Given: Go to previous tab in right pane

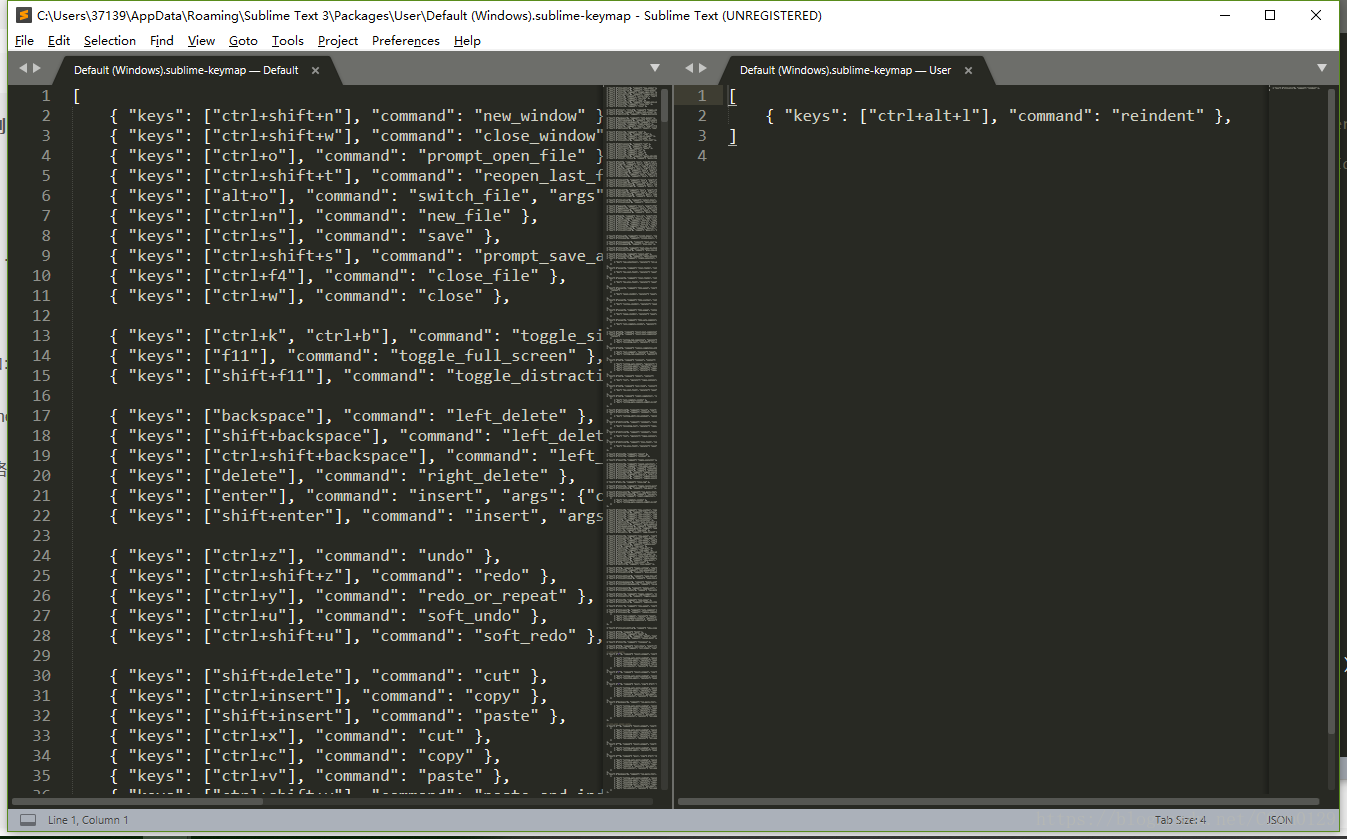Looking at the screenshot, I should [x=689, y=68].
